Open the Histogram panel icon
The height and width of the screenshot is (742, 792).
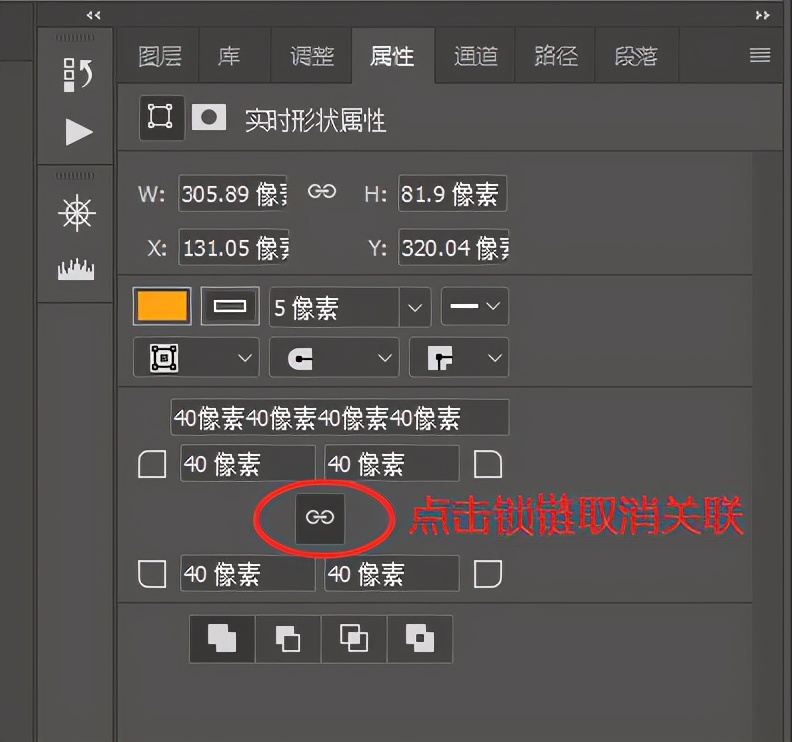(76, 269)
